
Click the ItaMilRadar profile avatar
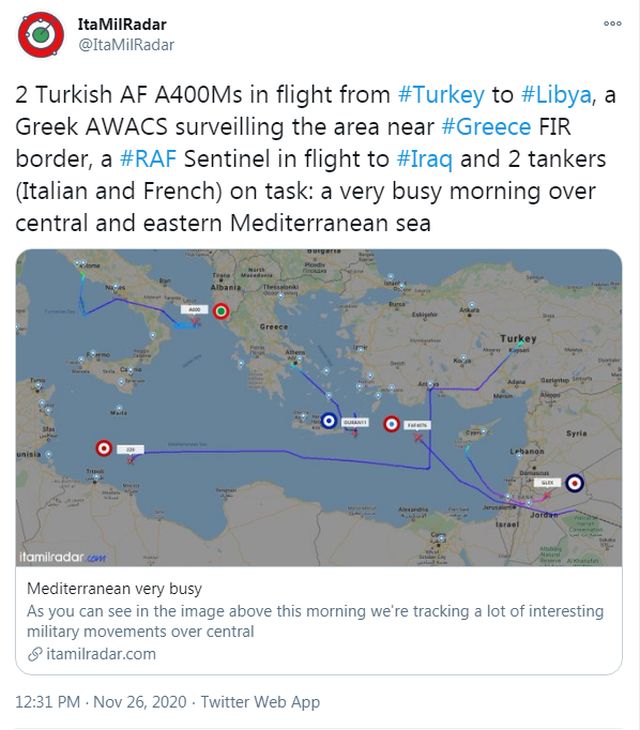(41, 35)
